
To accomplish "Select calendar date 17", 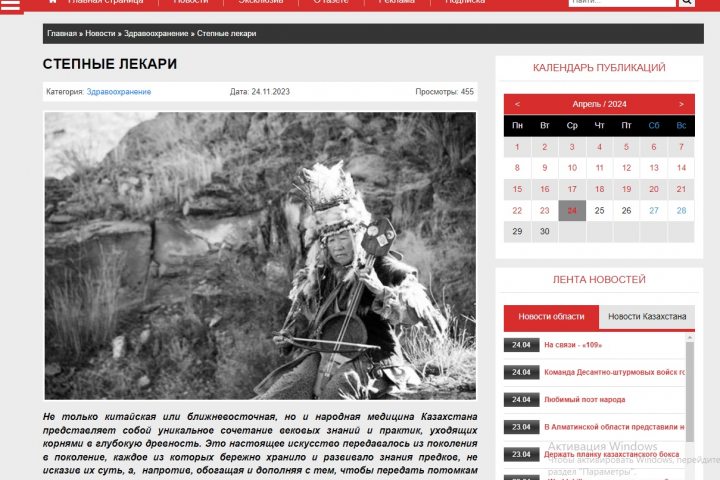I will pos(572,189).
